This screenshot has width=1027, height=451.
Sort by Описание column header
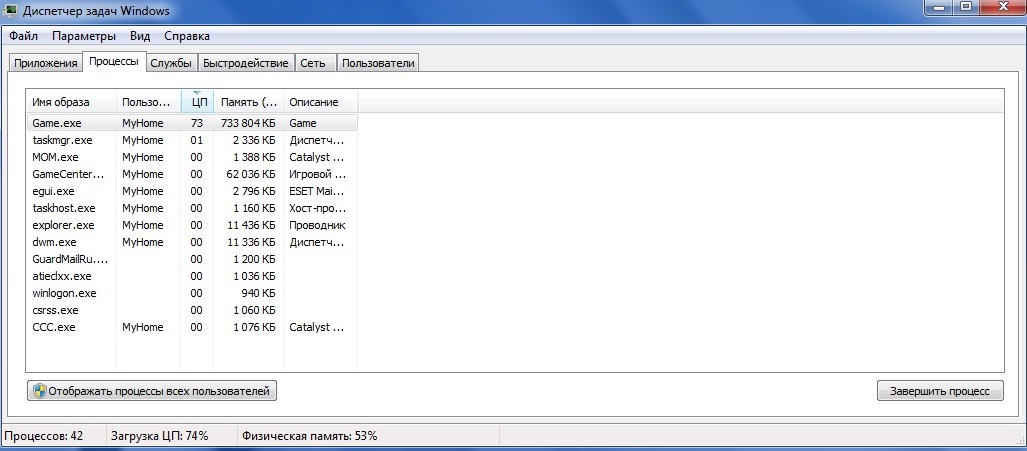[x=320, y=102]
